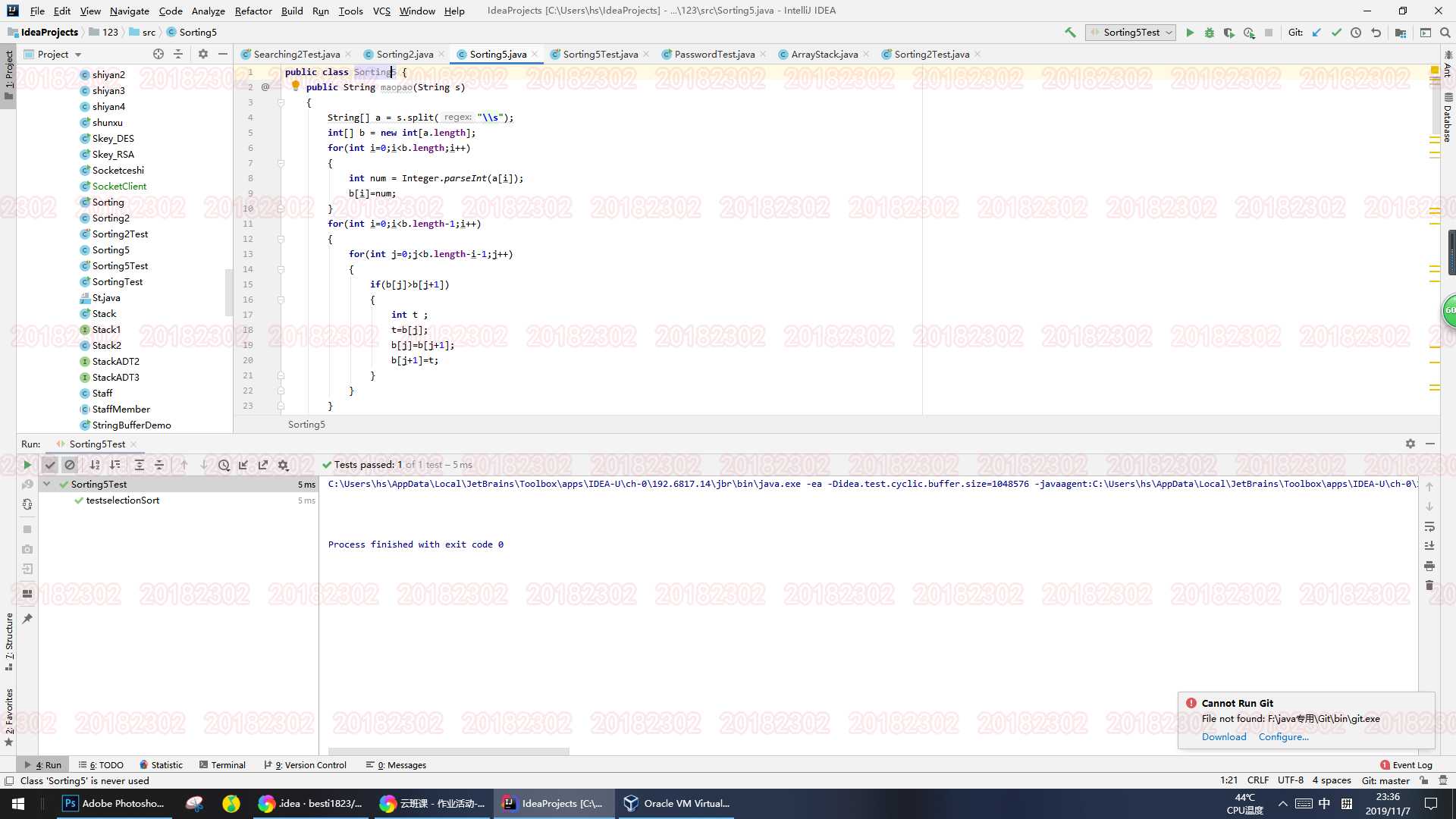Viewport: 1456px width, 819px height.
Task: Print console output icon
Action: pyautogui.click(x=1429, y=566)
